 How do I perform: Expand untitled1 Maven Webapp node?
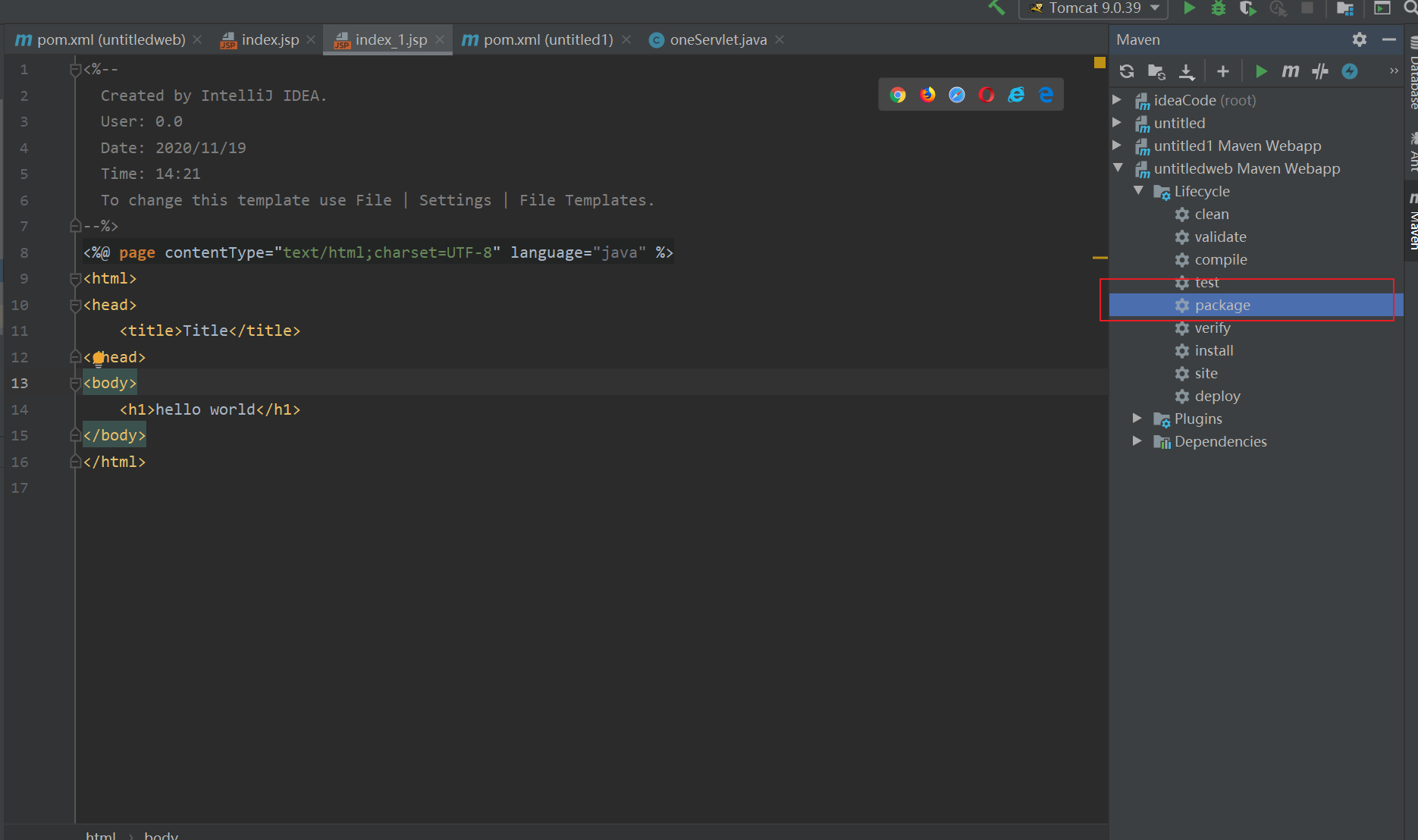tap(1117, 145)
